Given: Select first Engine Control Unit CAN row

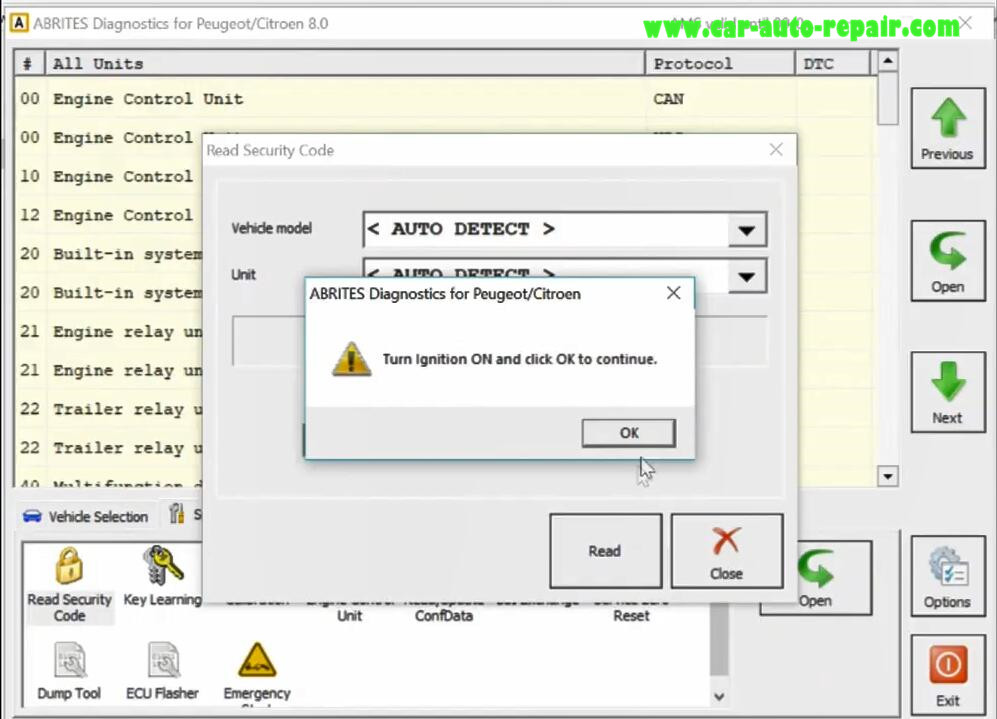Looking at the screenshot, I should [444, 99].
